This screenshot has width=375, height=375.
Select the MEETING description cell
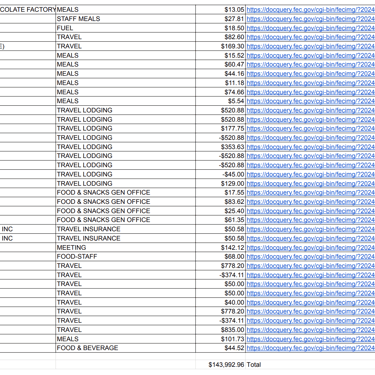click(126, 248)
